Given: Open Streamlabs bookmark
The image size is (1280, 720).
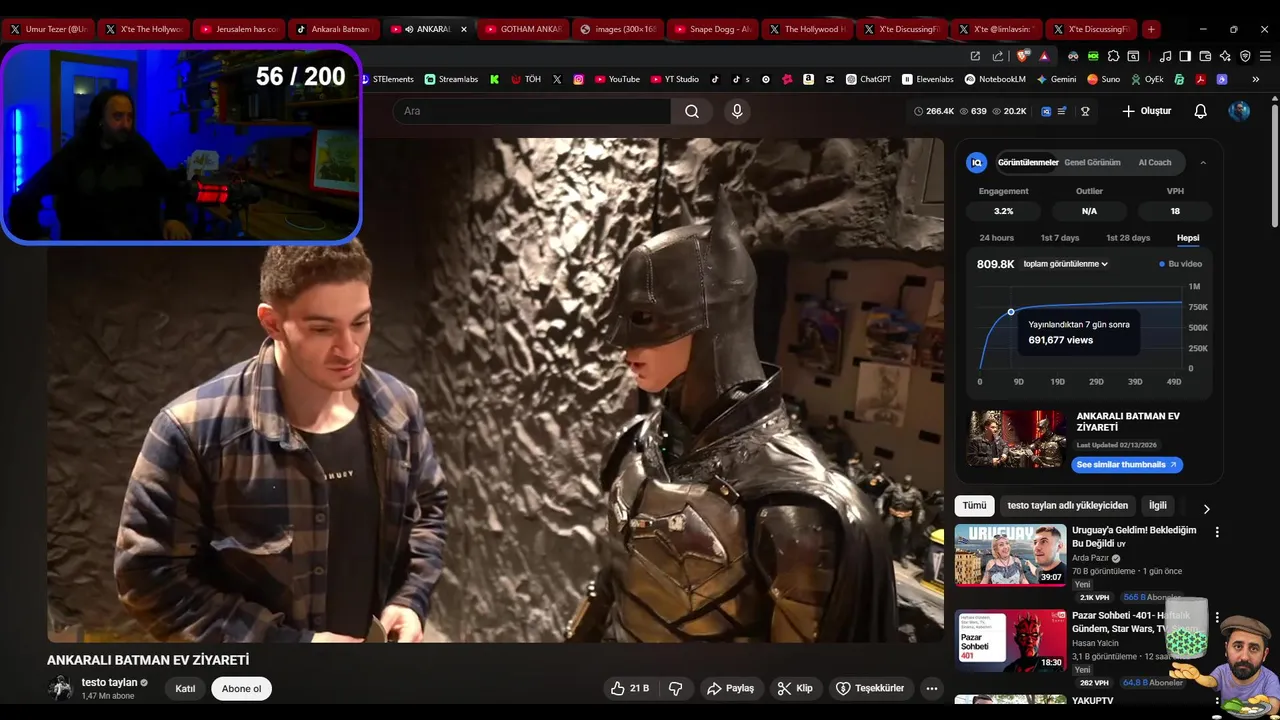Looking at the screenshot, I should pos(451,79).
